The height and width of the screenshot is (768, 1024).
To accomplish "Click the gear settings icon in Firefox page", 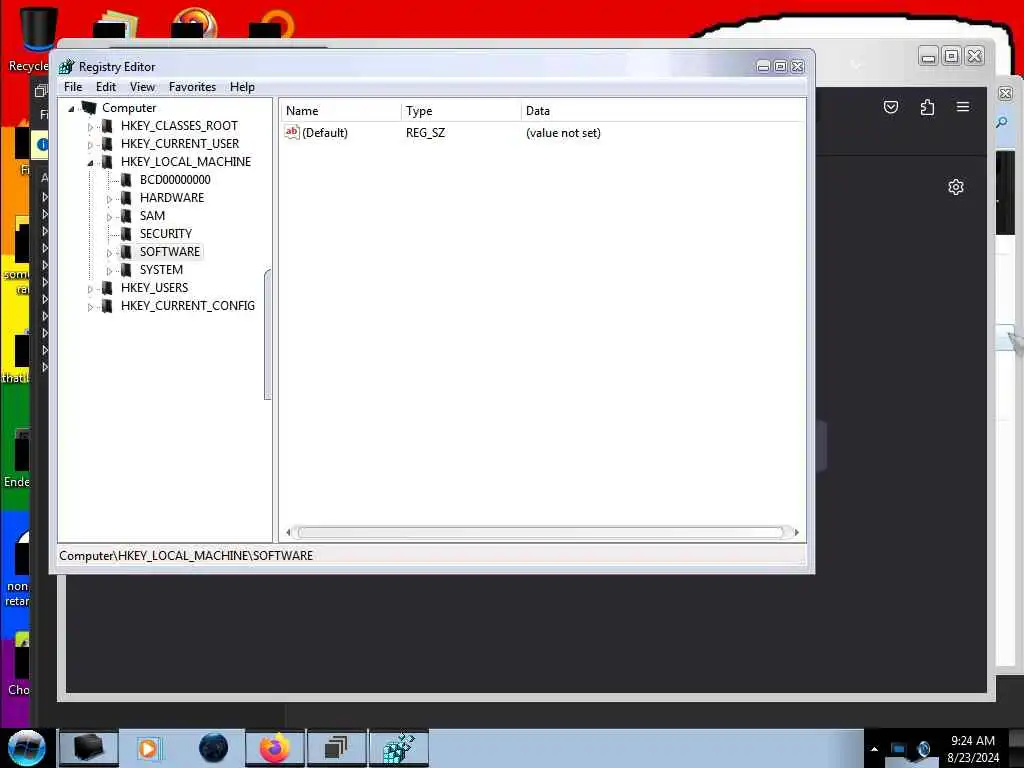I will point(955,187).
